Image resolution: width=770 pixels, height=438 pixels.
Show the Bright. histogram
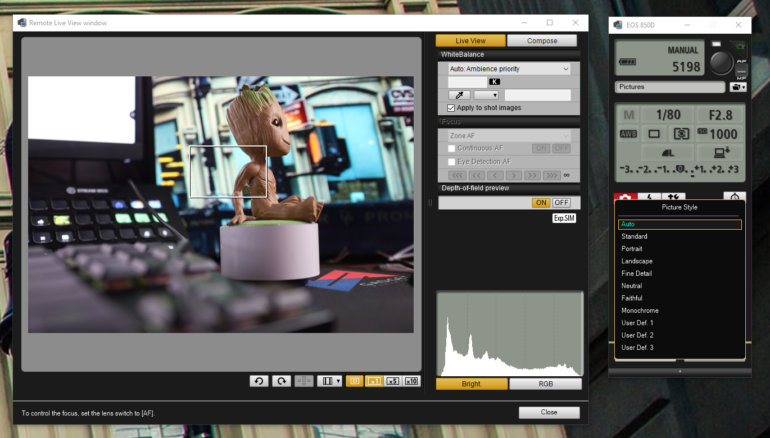point(472,384)
